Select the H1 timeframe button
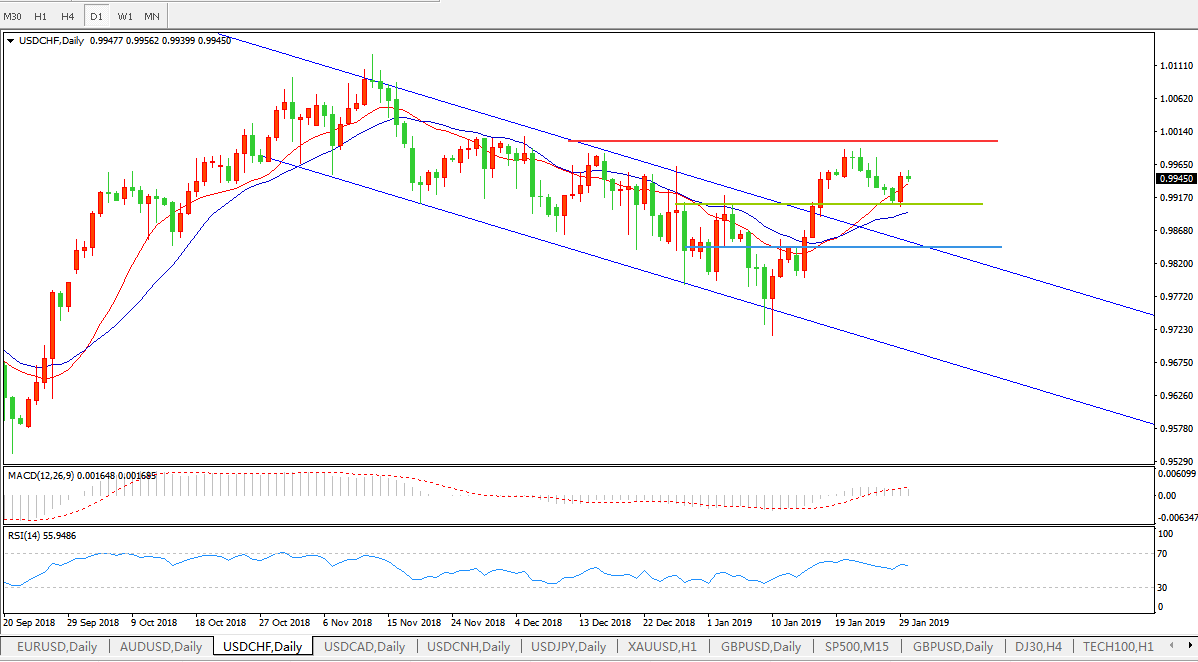The height and width of the screenshot is (662, 1198). coord(41,16)
